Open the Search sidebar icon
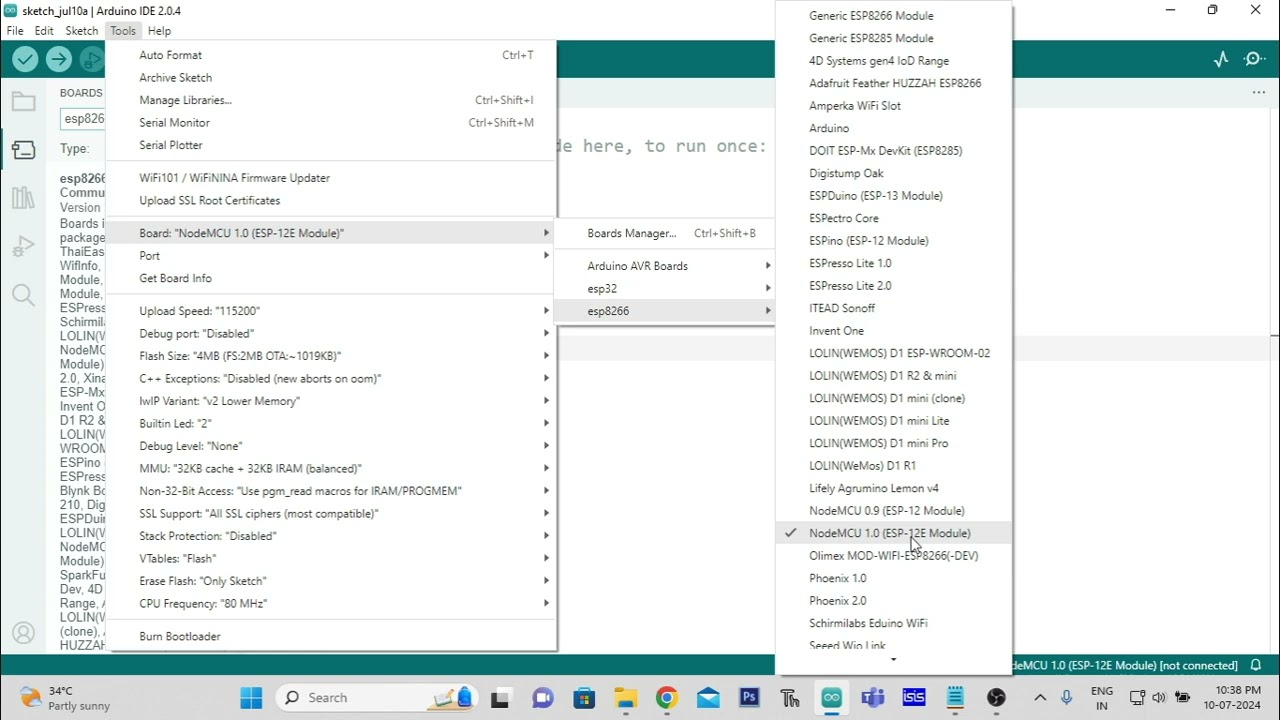Image resolution: width=1280 pixels, height=720 pixels. (23, 294)
